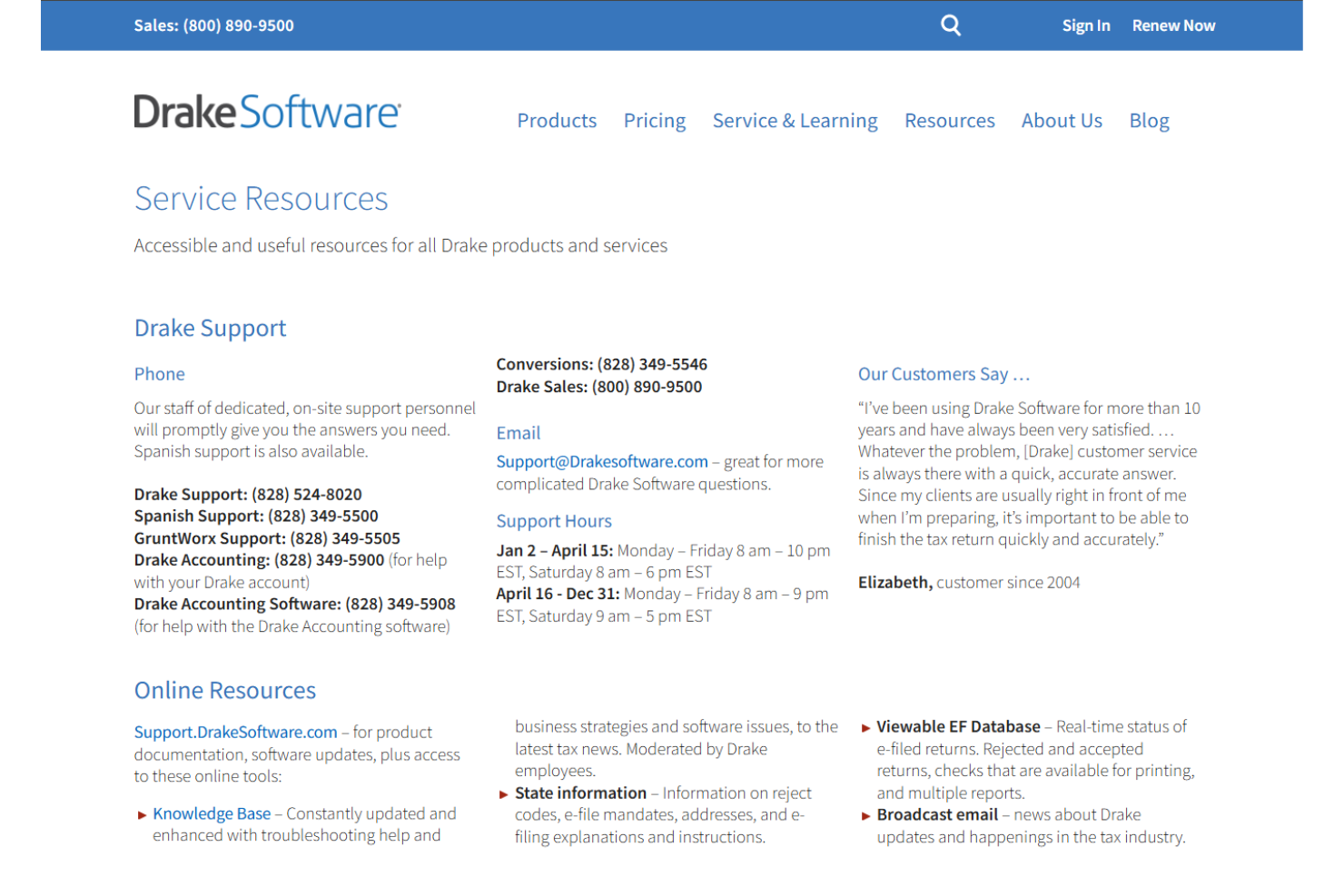Click Support@Drakesoftware.com email link
This screenshot has height=896, width=1344.
click(602, 461)
